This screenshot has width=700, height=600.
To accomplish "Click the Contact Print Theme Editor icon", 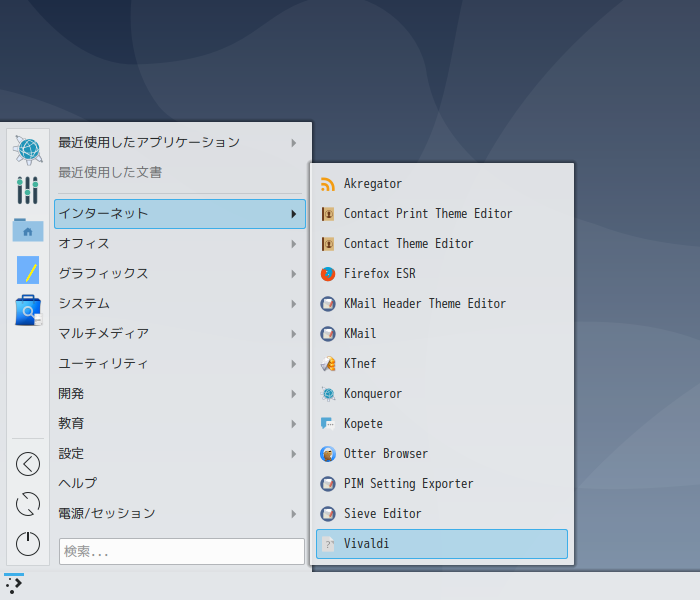I will tap(328, 214).
